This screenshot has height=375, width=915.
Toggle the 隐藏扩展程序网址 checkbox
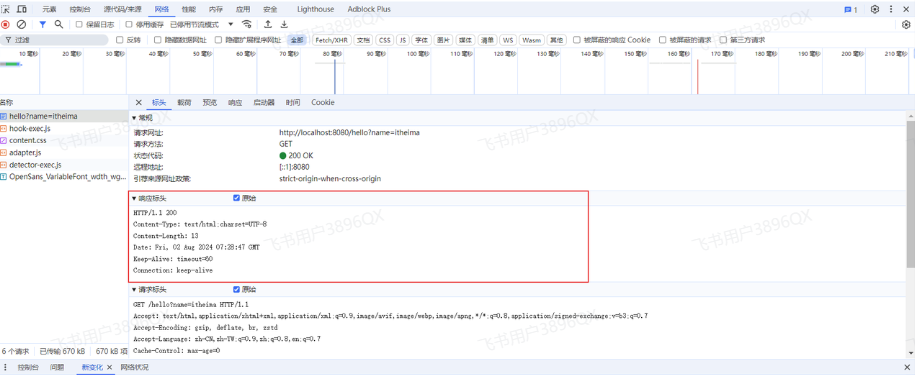218,40
